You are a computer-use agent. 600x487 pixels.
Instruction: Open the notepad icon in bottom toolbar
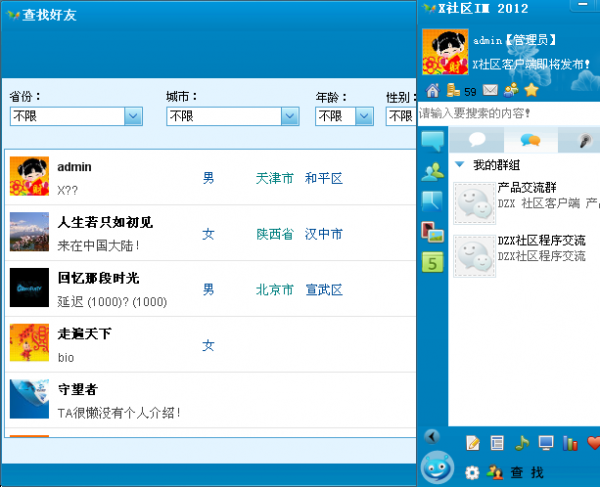tap(473, 443)
